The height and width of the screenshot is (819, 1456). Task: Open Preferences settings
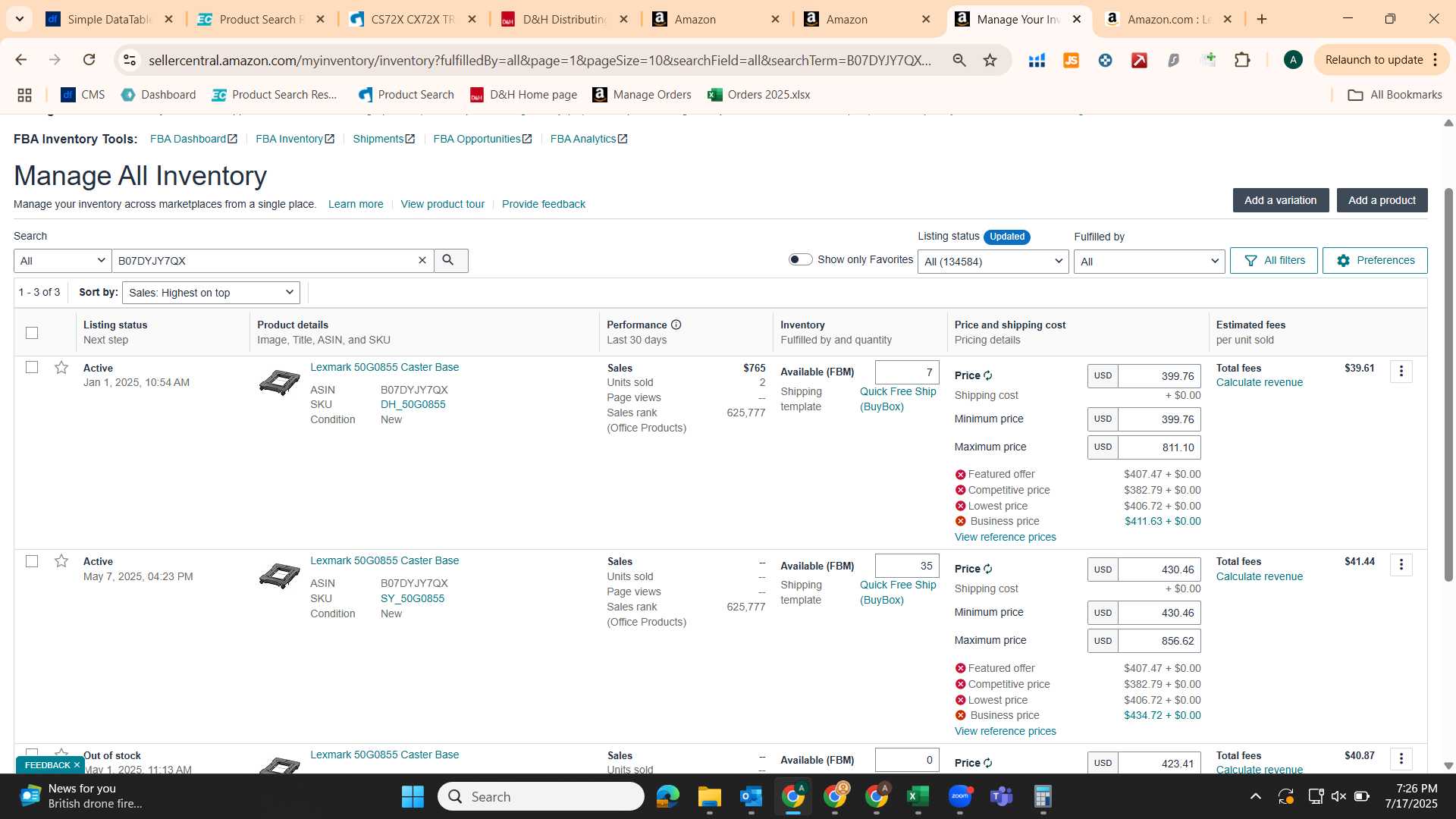pos(1375,260)
